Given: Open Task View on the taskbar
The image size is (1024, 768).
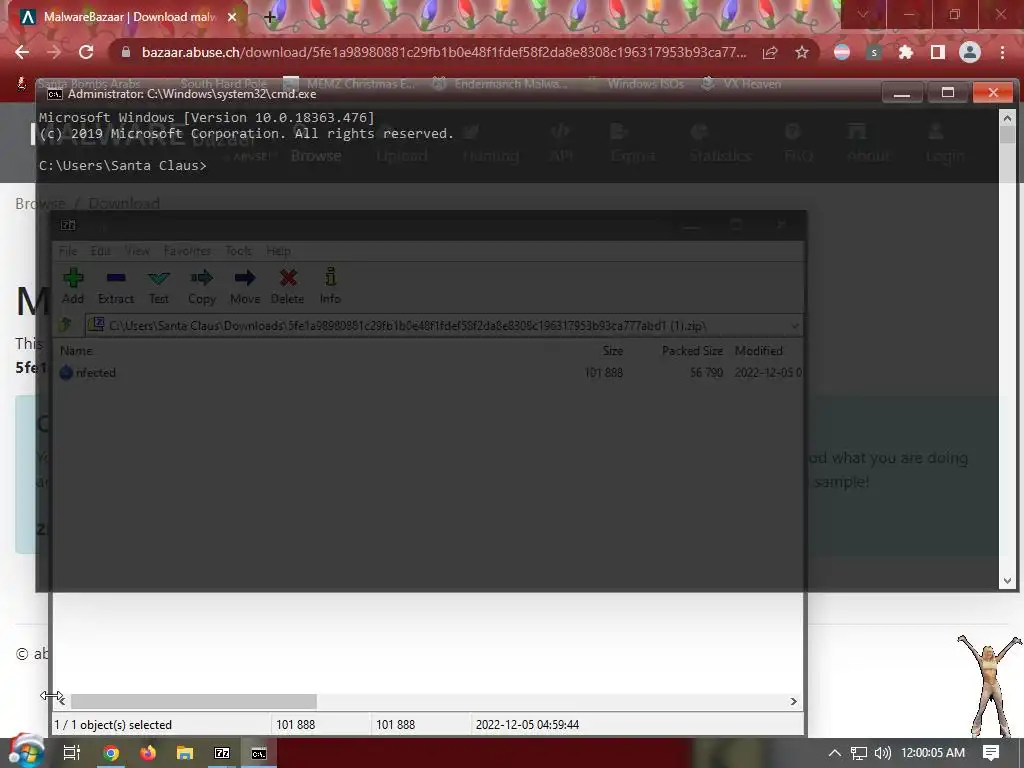Looking at the screenshot, I should pyautogui.click(x=72, y=753).
